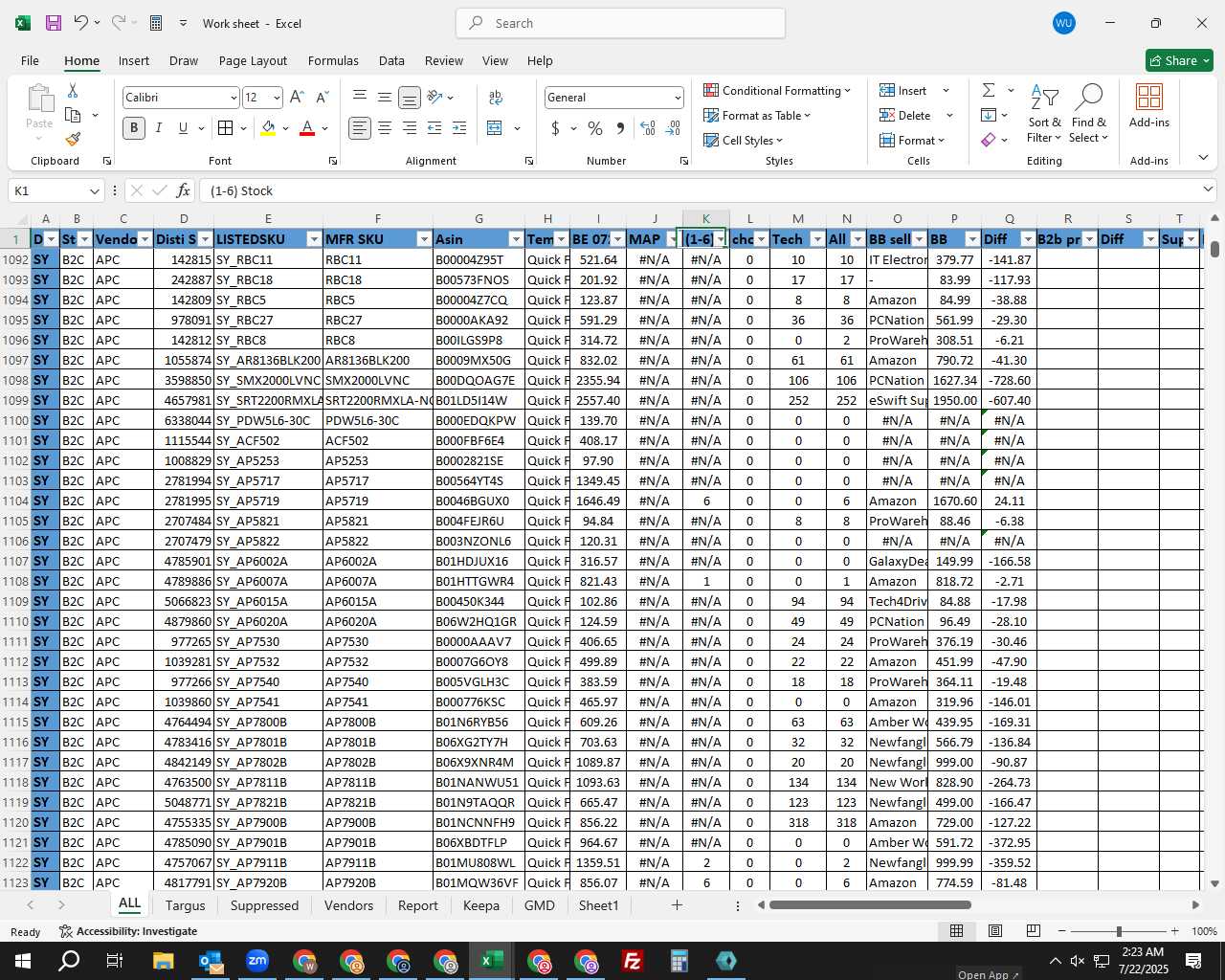The width and height of the screenshot is (1225, 980).
Task: Click Cell Styles button
Action: (744, 140)
